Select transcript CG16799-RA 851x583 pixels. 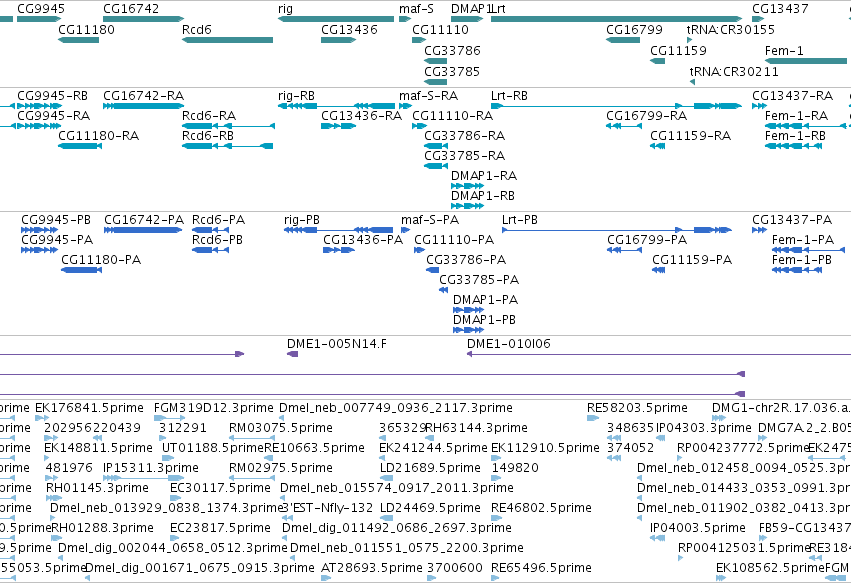tap(646, 116)
